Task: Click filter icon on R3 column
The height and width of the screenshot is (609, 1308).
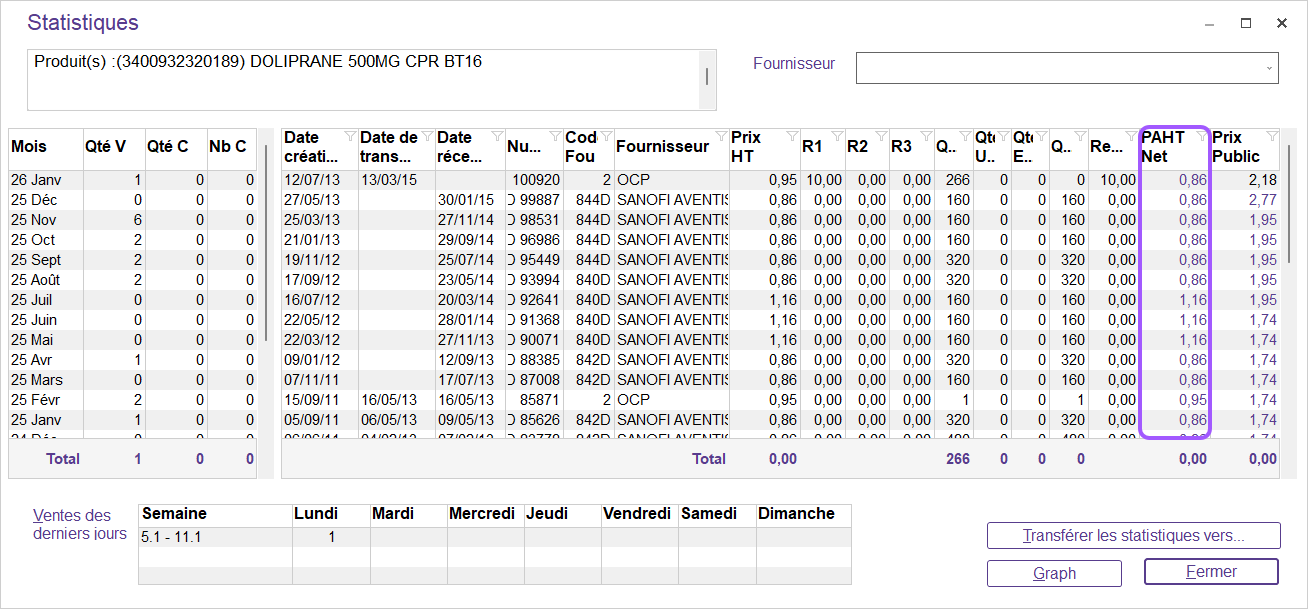Action: point(925,136)
